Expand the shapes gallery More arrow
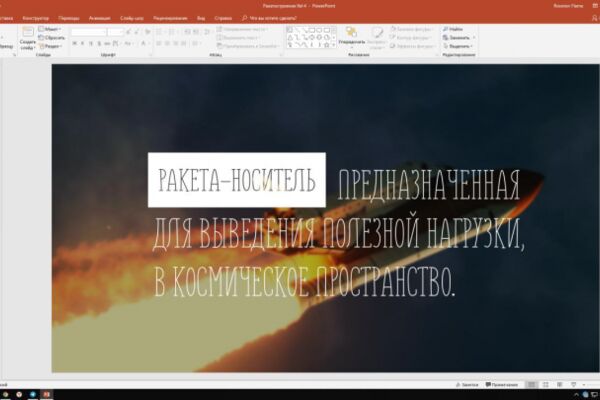Viewport: 600px width, 400px height. click(x=334, y=45)
